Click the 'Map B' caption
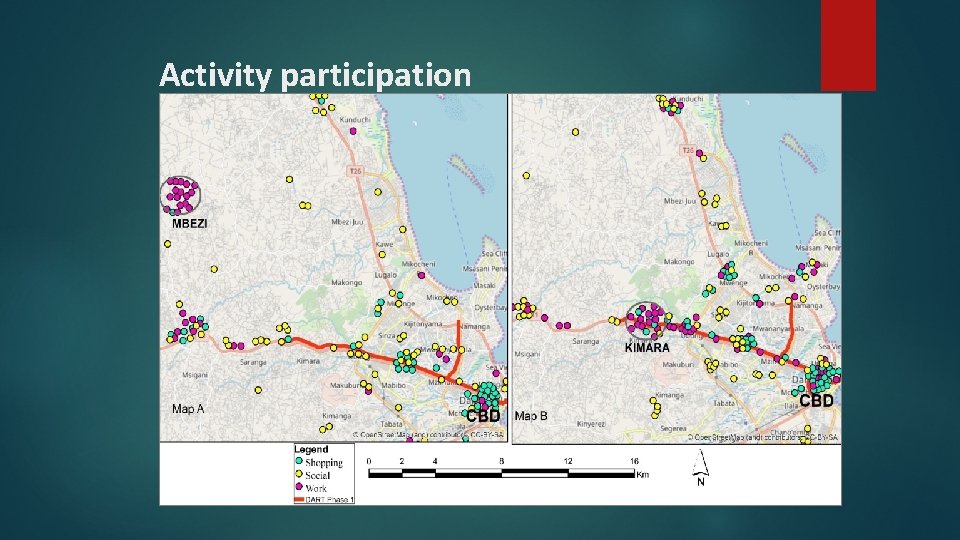This screenshot has height=540, width=960. 531,416
